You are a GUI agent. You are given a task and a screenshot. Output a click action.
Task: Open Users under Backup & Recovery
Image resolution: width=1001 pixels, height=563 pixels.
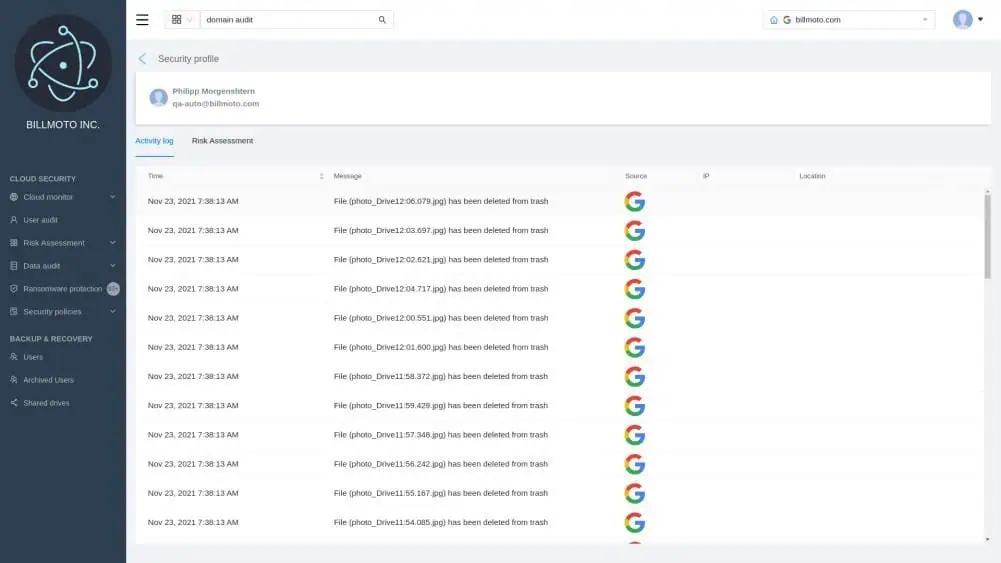(x=33, y=357)
